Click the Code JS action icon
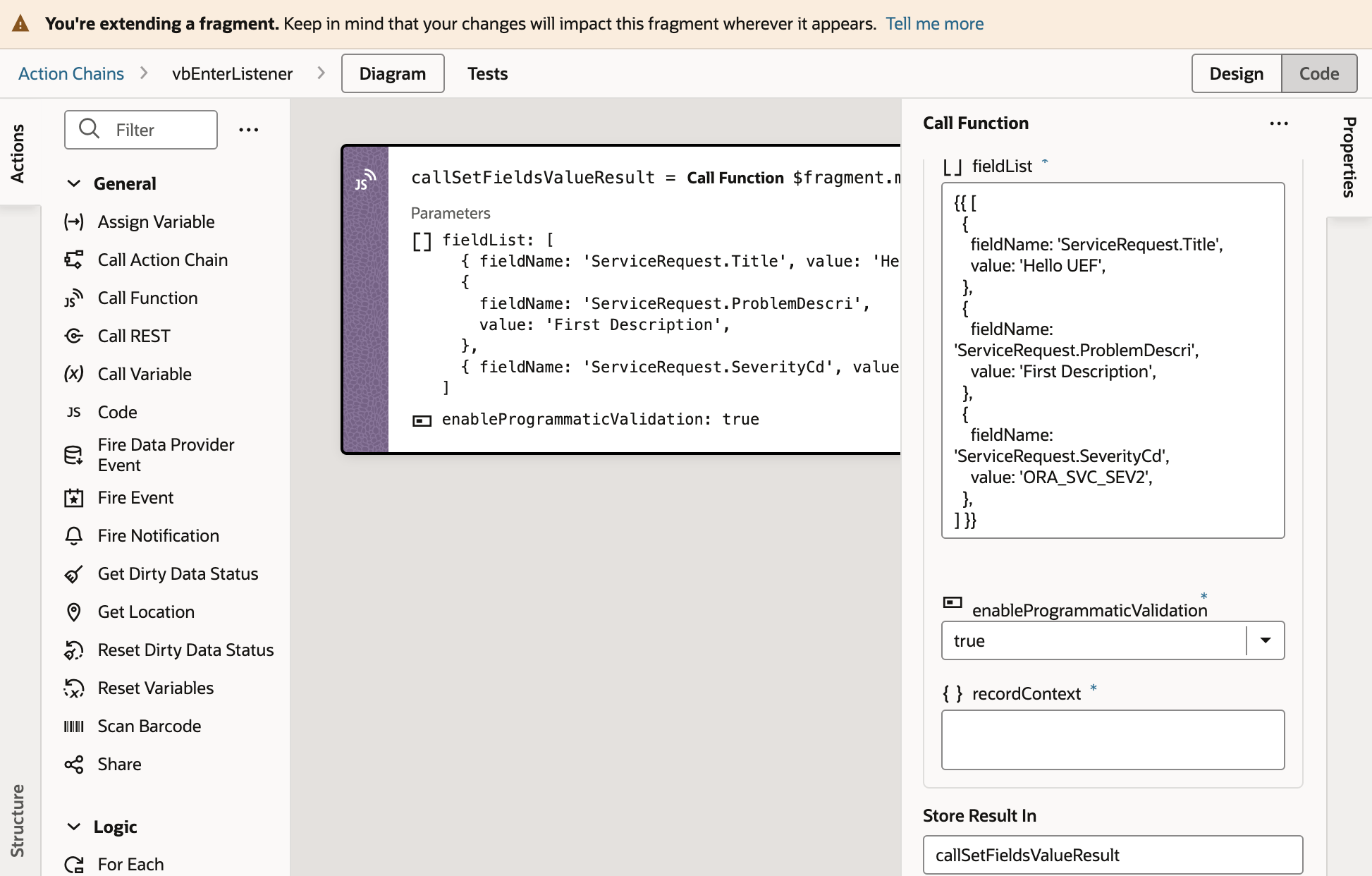Image resolution: width=1372 pixels, height=876 pixels. coord(74,412)
